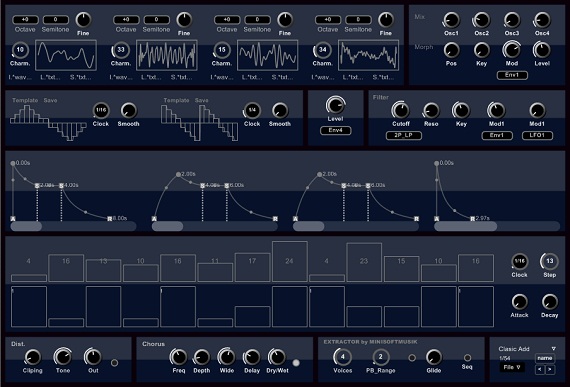The image size is (570, 387).
Task: Click the Osc3 mix knob
Action: coord(512,20)
